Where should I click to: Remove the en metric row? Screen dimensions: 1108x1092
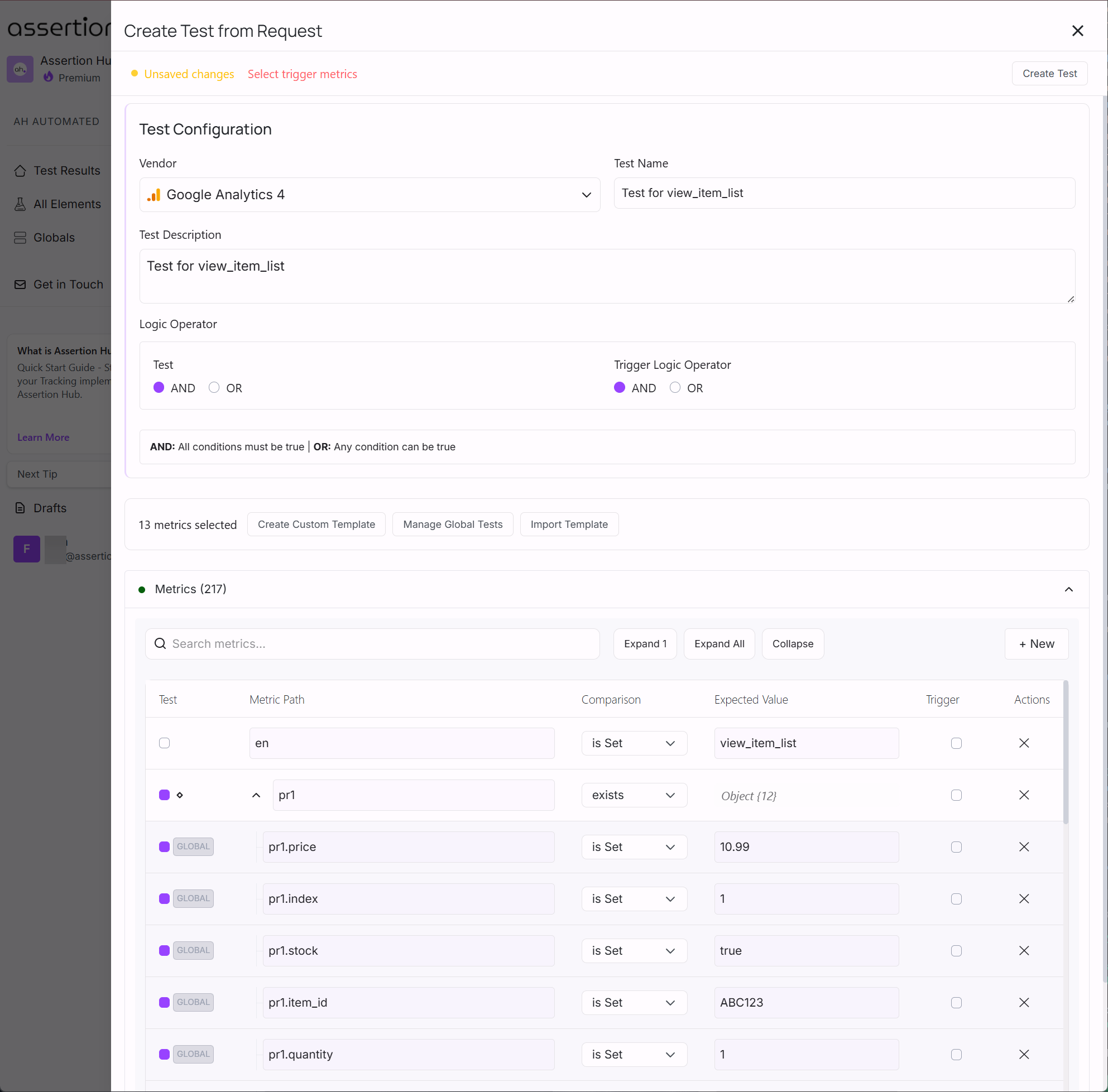(1024, 743)
